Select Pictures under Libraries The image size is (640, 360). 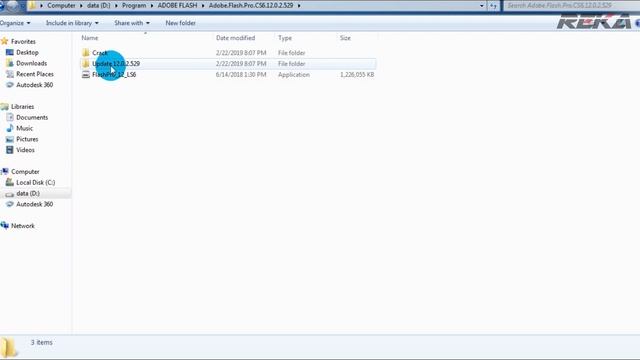[x=27, y=139]
